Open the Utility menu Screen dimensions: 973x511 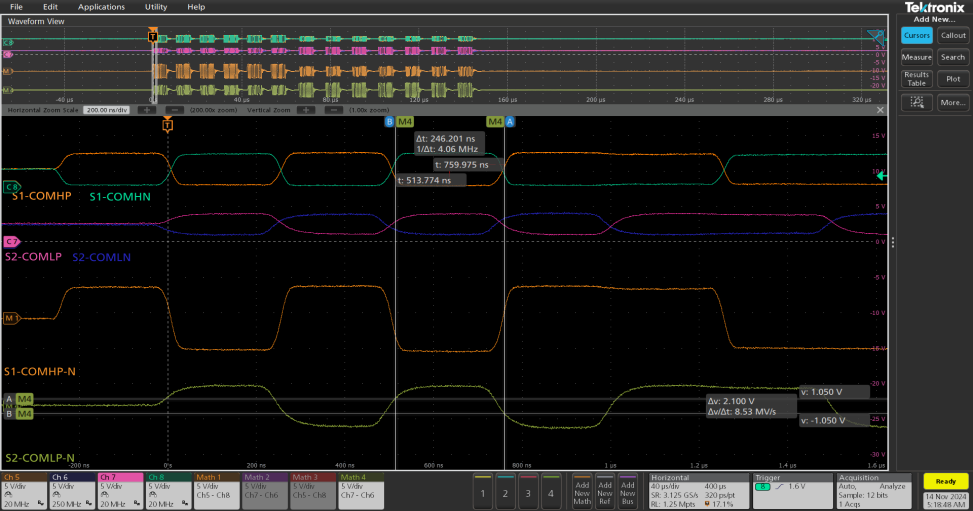(x=156, y=7)
